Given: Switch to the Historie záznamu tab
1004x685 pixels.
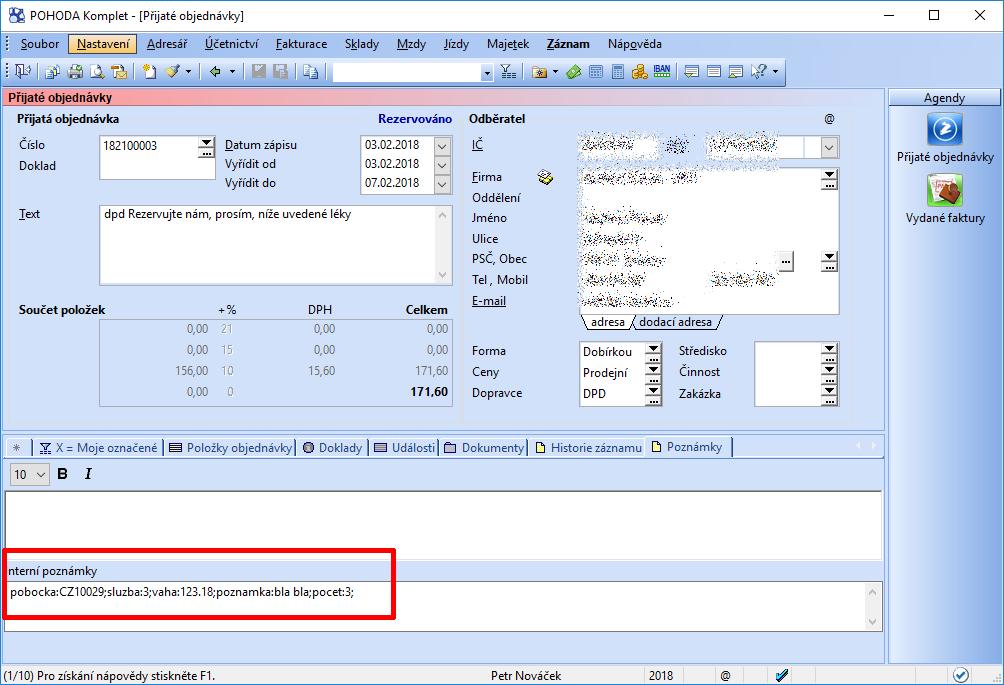Looking at the screenshot, I should coord(588,447).
